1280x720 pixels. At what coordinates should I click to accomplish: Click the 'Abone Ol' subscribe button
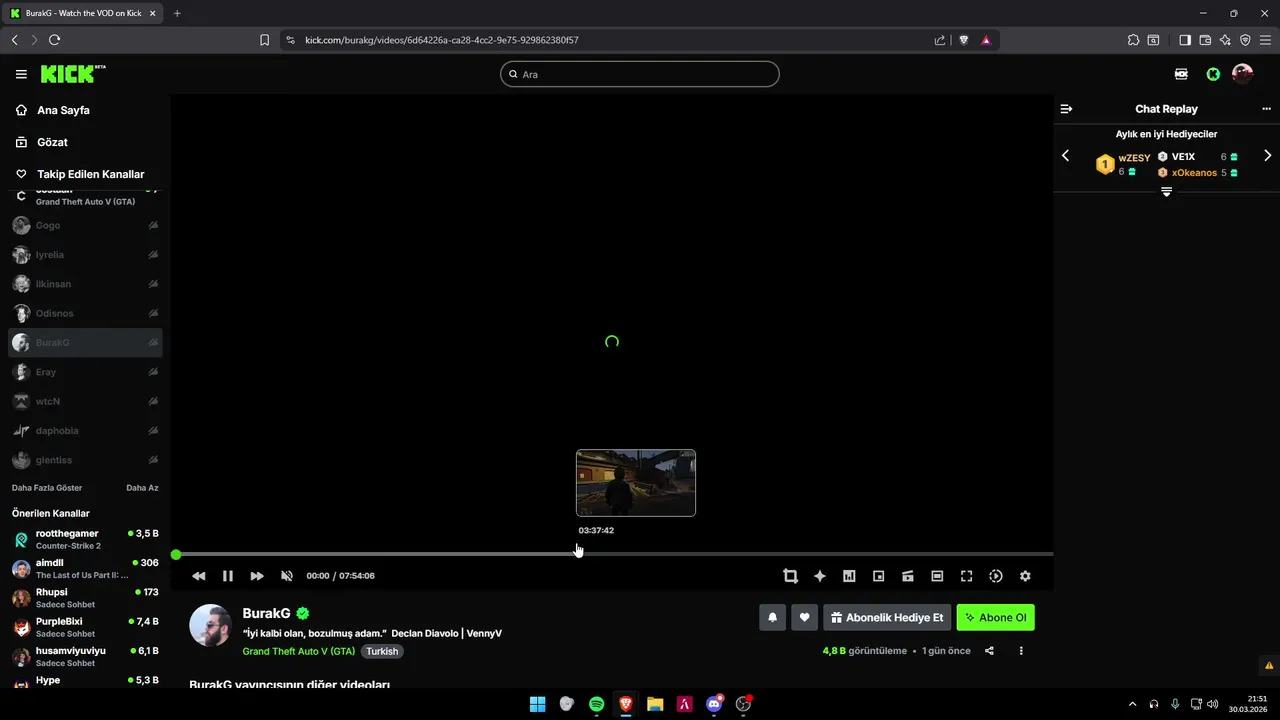[x=995, y=618]
